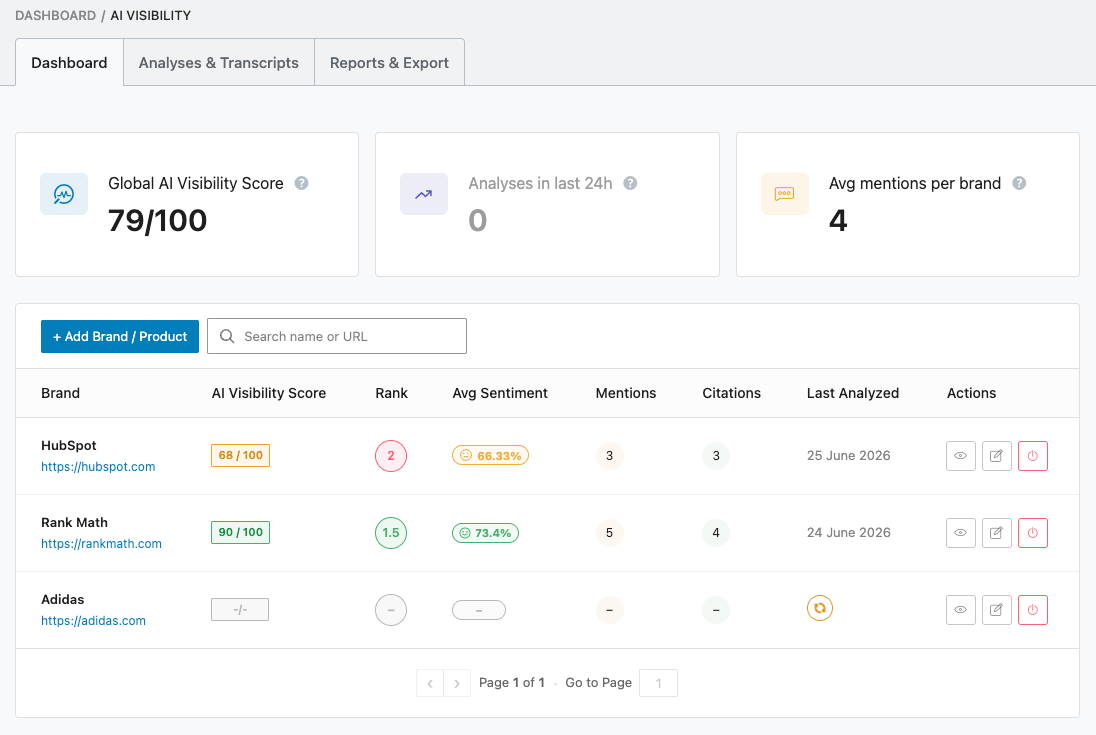Click the 25 June 2026 date
This screenshot has width=1096, height=735.
[849, 456]
